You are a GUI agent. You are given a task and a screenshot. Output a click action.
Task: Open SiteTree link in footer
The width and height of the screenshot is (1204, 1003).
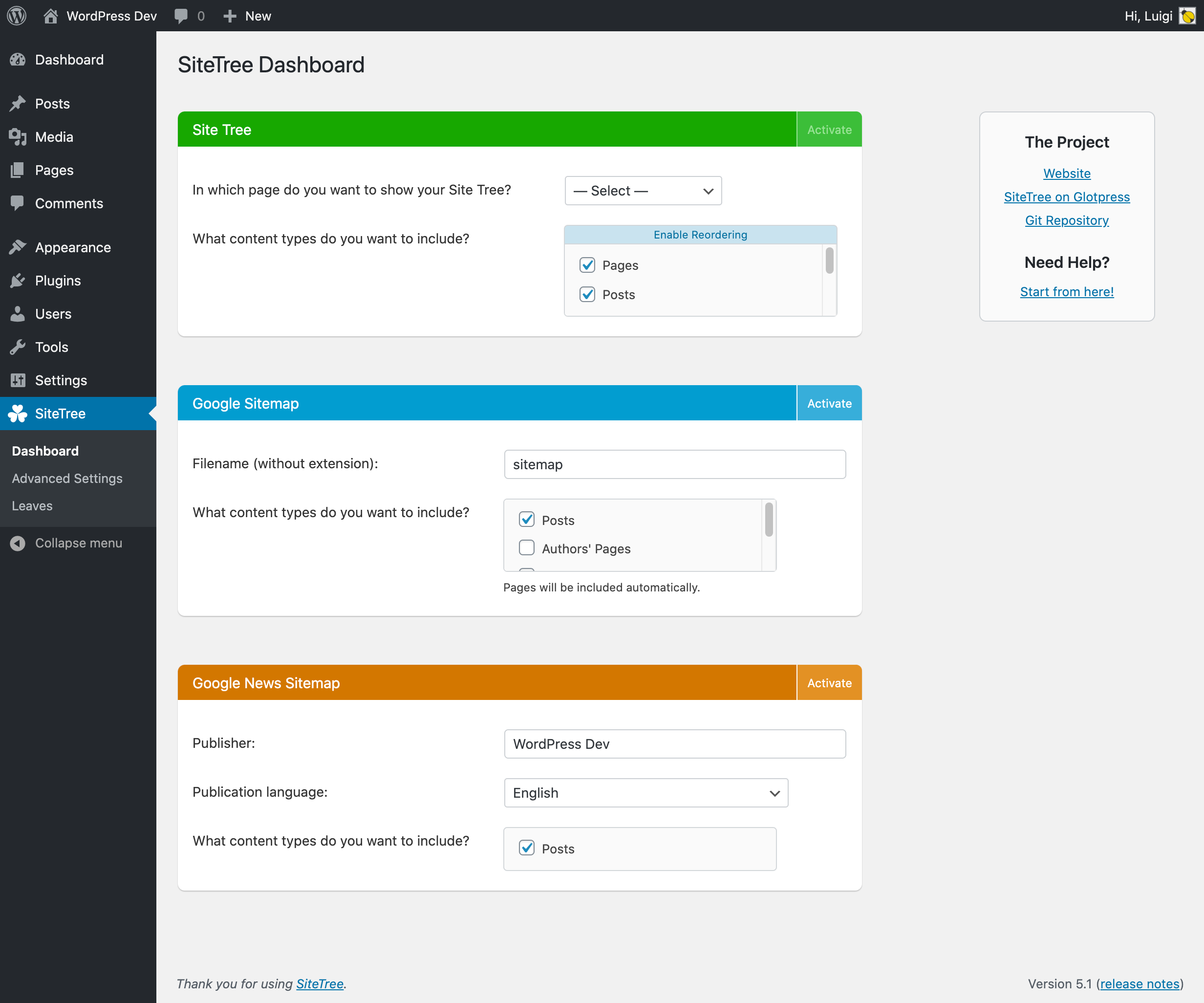(320, 983)
